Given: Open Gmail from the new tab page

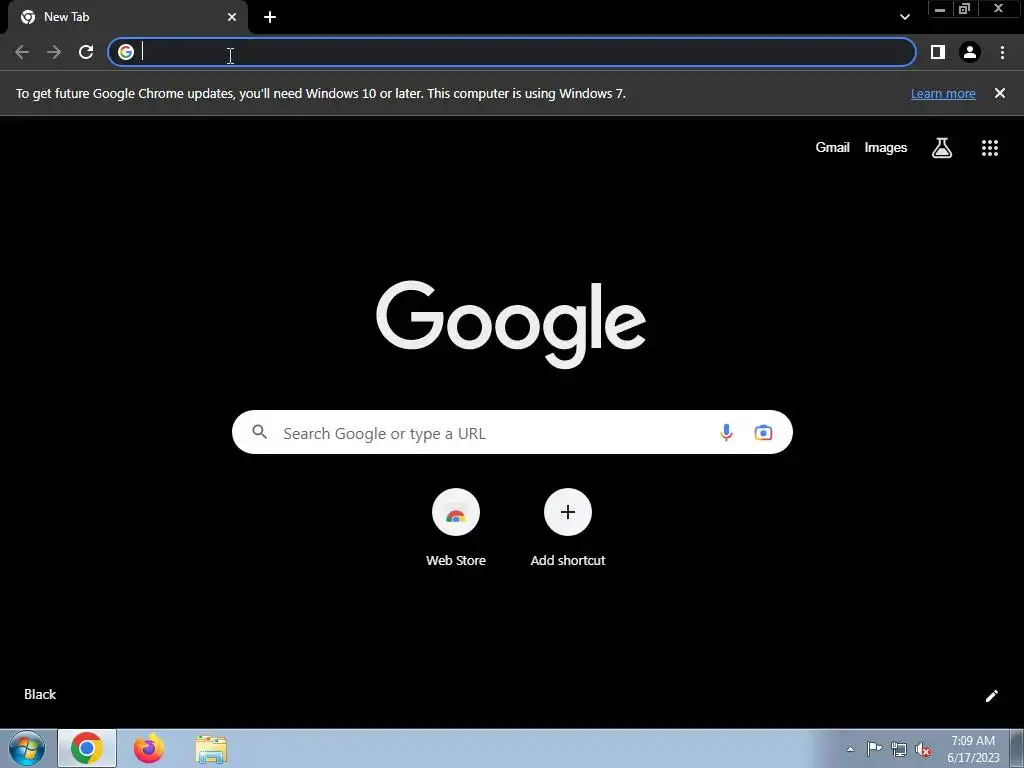Looking at the screenshot, I should (832, 148).
